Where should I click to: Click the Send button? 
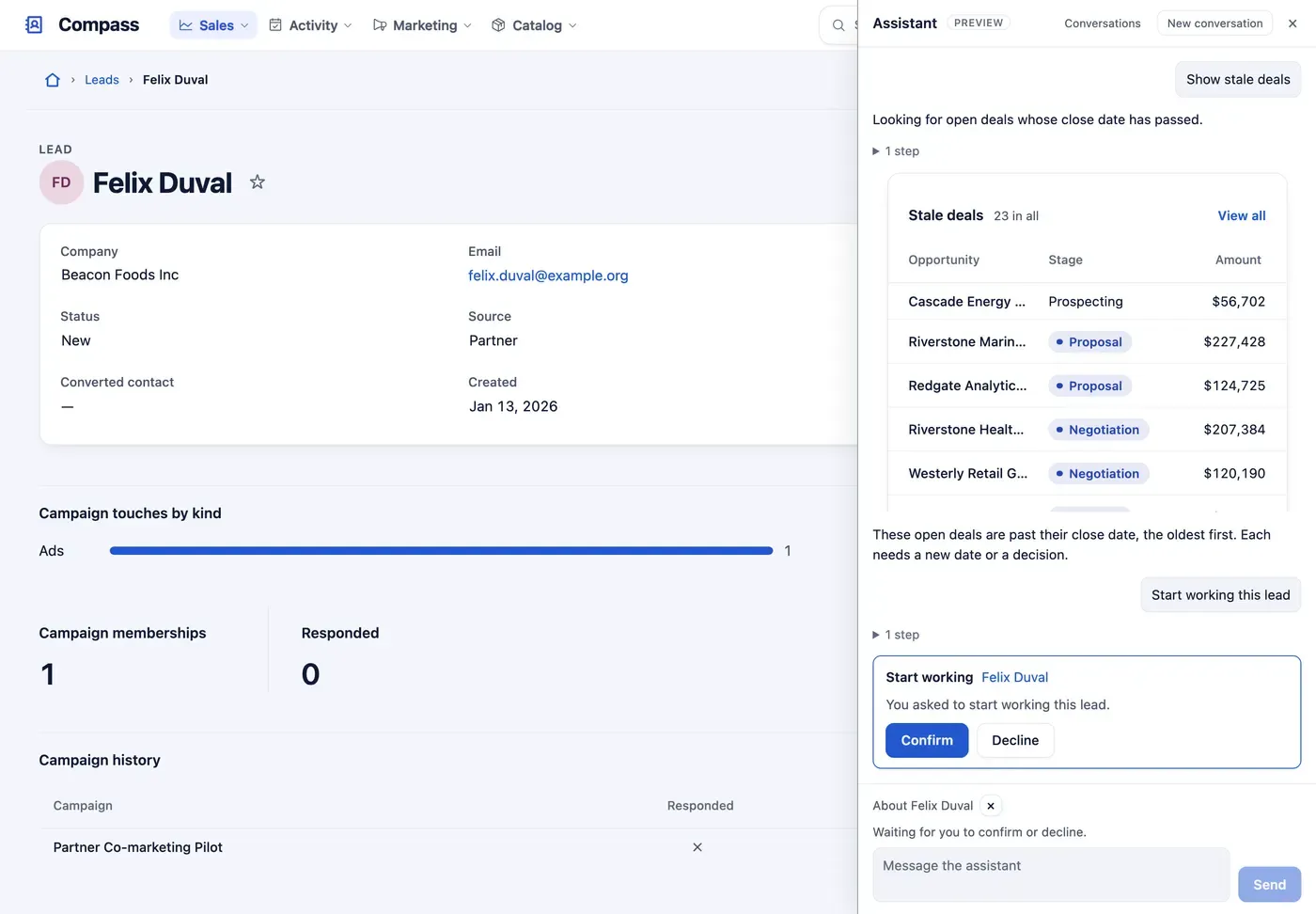tap(1269, 885)
